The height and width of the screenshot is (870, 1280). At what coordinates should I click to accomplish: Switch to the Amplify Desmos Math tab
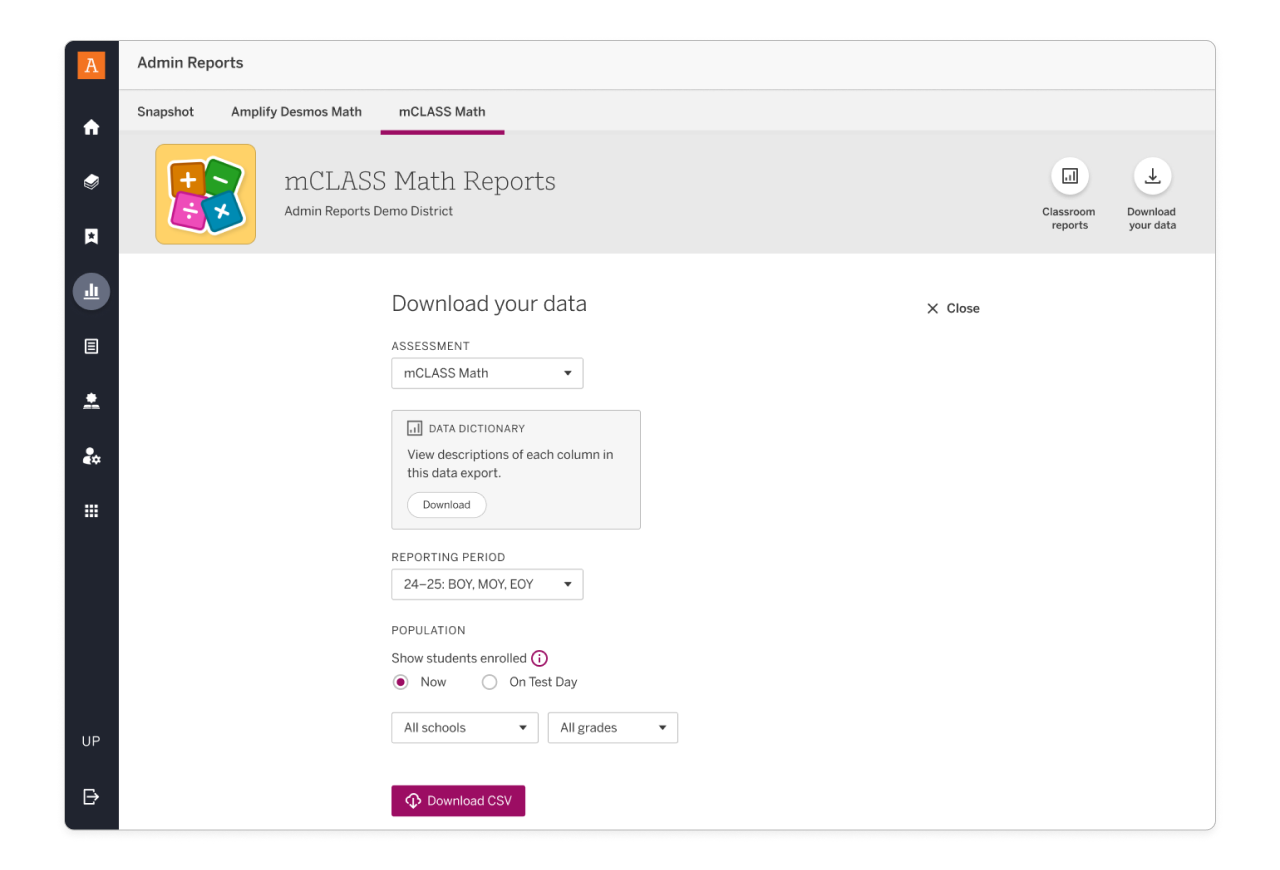(x=296, y=112)
